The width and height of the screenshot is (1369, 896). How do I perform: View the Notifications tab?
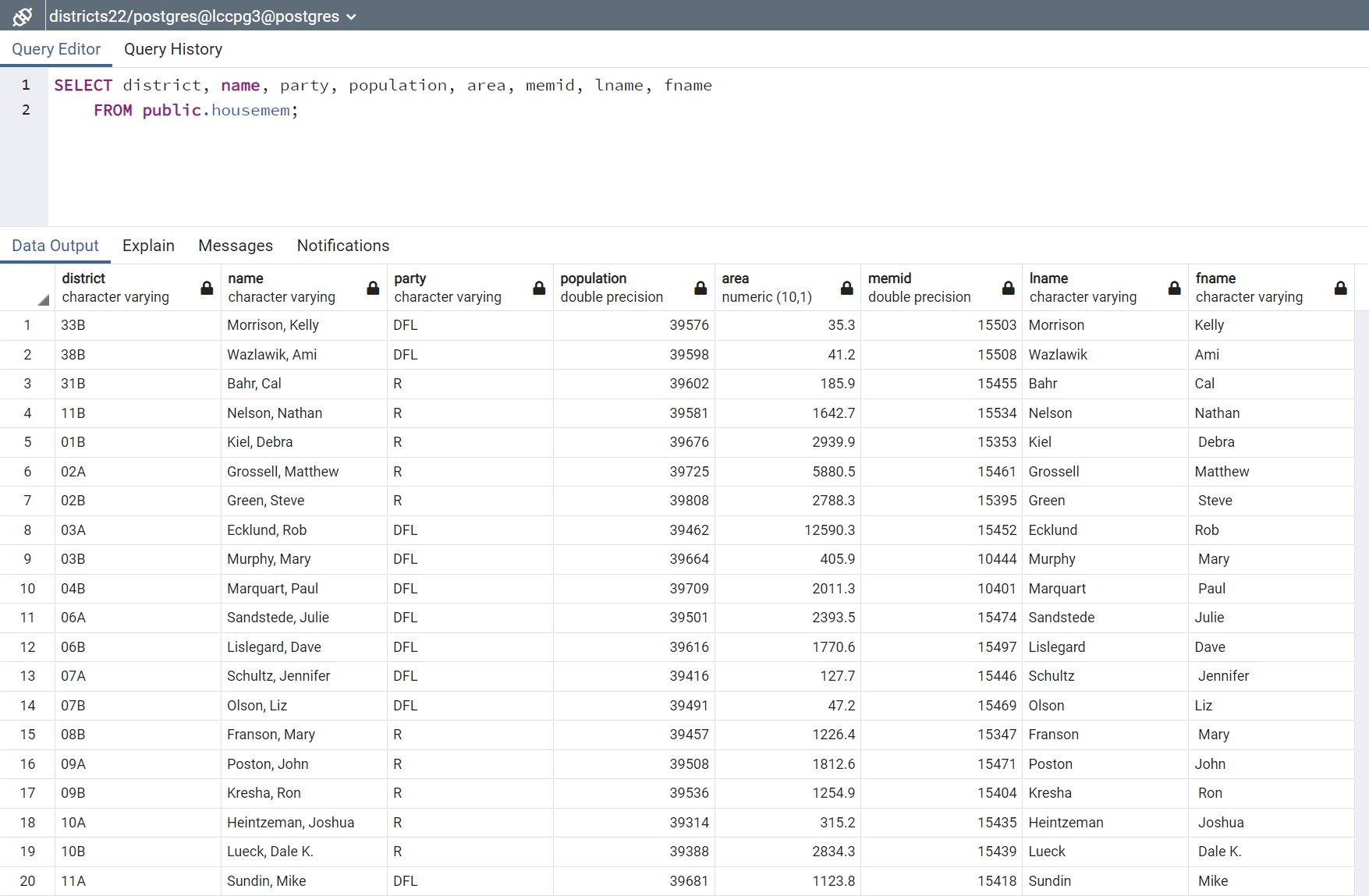pos(342,246)
